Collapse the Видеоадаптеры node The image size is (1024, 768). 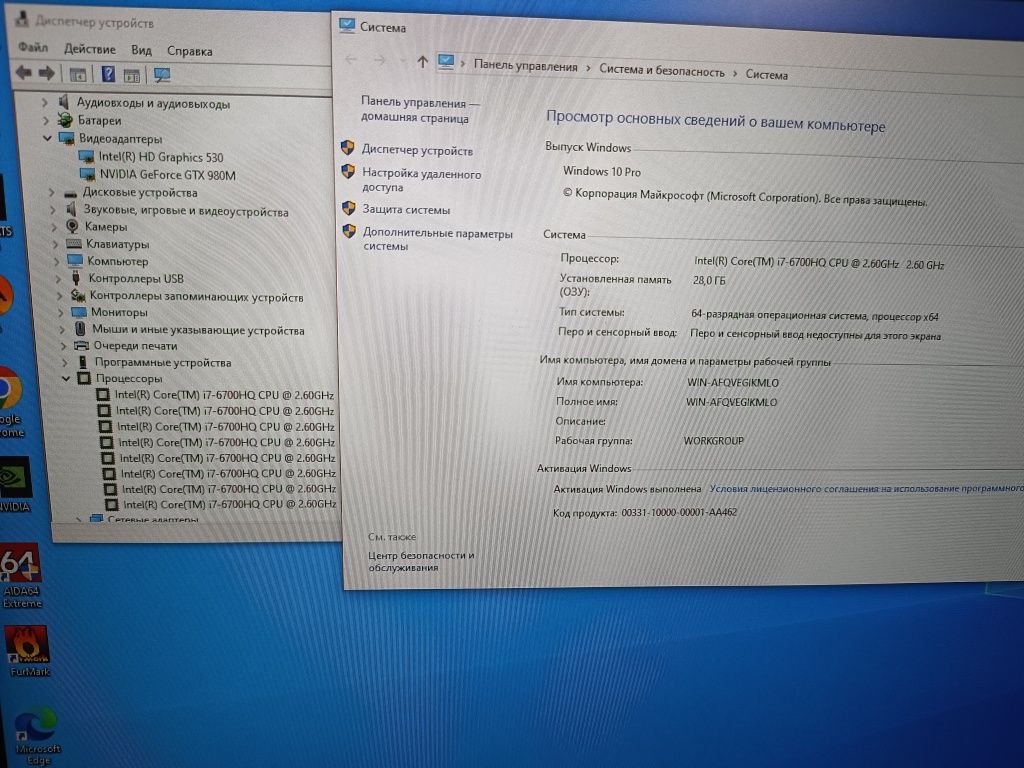pos(47,138)
